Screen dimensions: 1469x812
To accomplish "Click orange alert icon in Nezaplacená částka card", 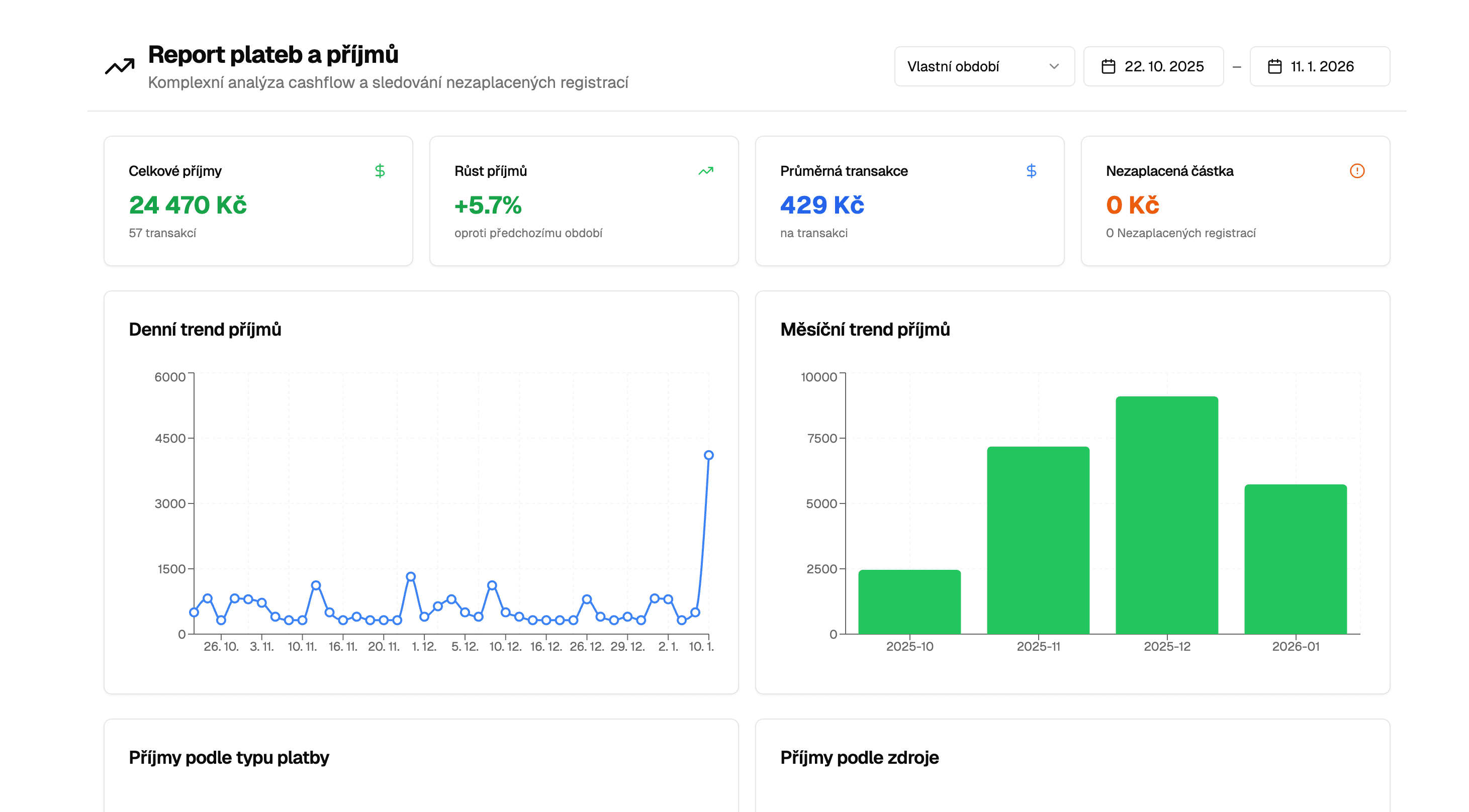I will [x=1357, y=171].
